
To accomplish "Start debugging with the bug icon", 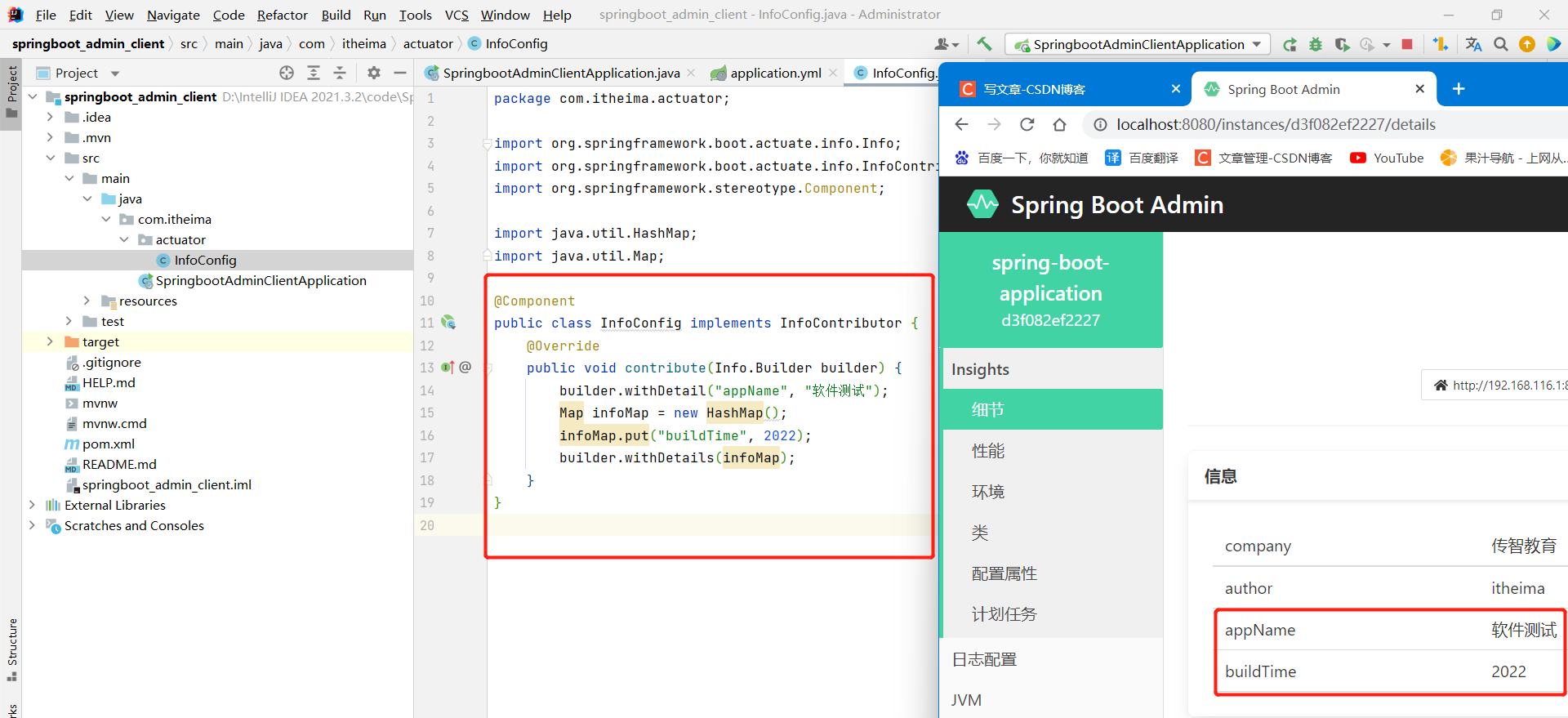I will [1316, 44].
